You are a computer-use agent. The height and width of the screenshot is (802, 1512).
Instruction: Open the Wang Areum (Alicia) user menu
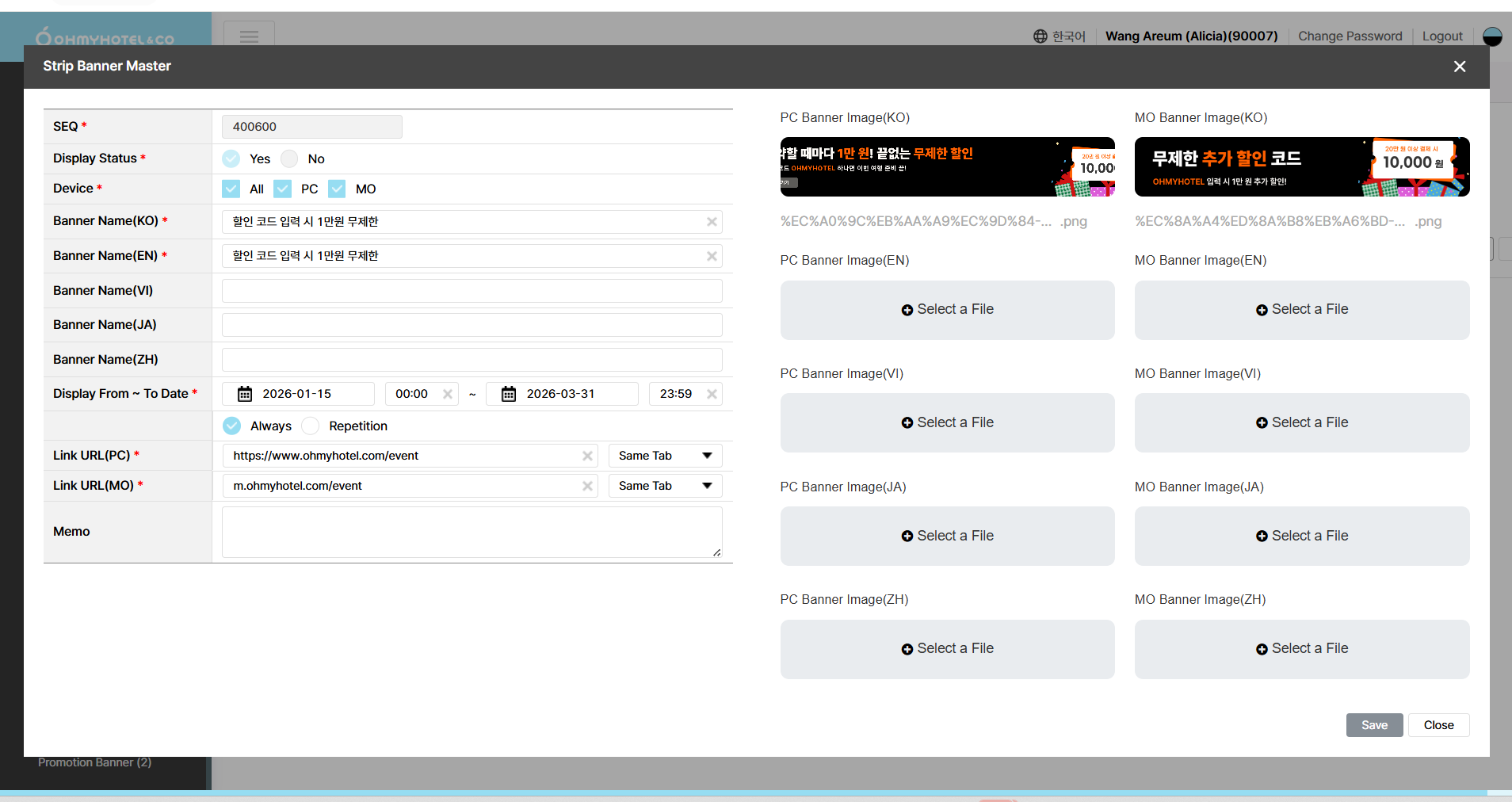[x=1192, y=36]
